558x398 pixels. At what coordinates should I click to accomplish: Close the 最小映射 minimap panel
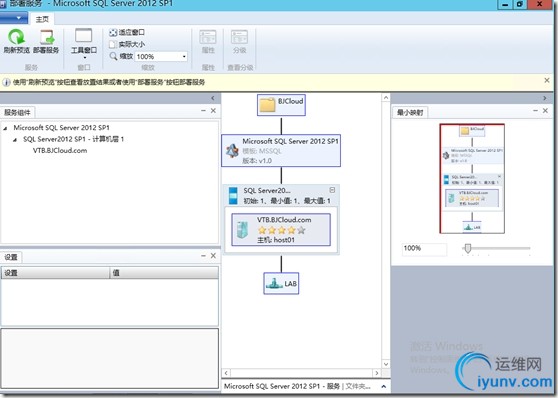pyautogui.click(x=545, y=111)
